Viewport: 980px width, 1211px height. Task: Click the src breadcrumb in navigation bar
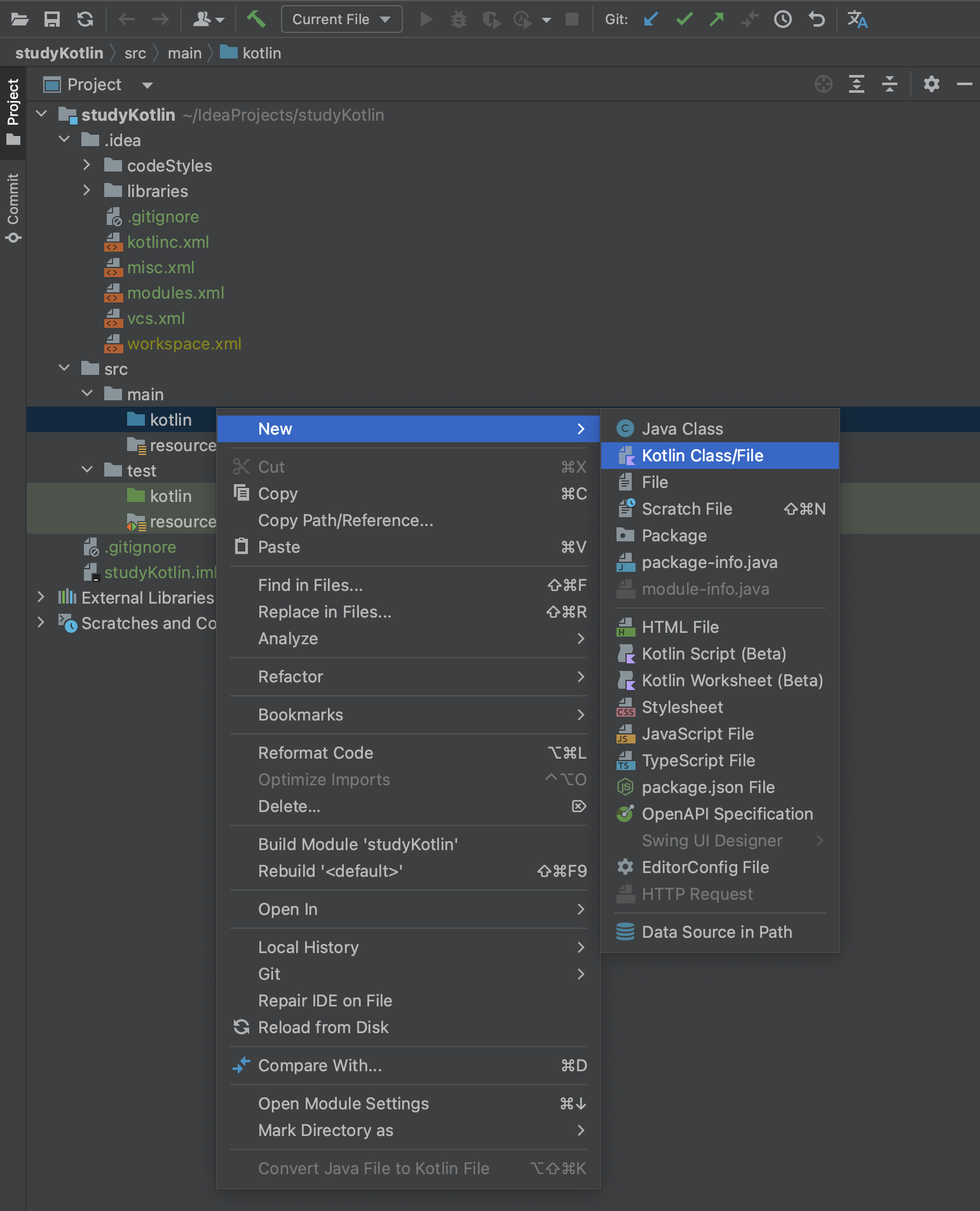click(135, 53)
